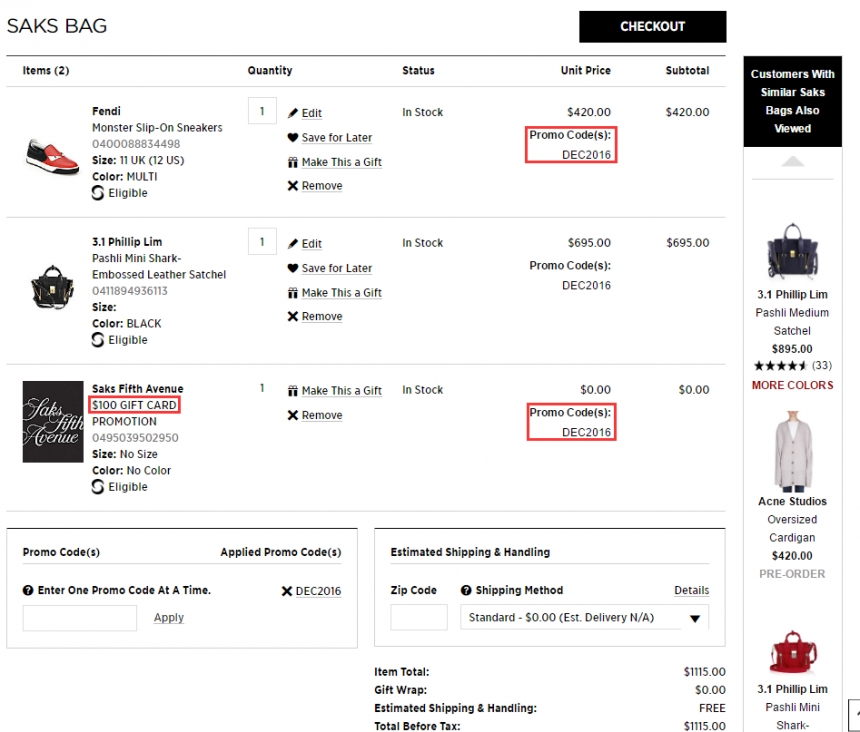860x732 pixels.
Task: Open the 3.1 Phillip Lim brand in bag
Action: click(x=127, y=242)
